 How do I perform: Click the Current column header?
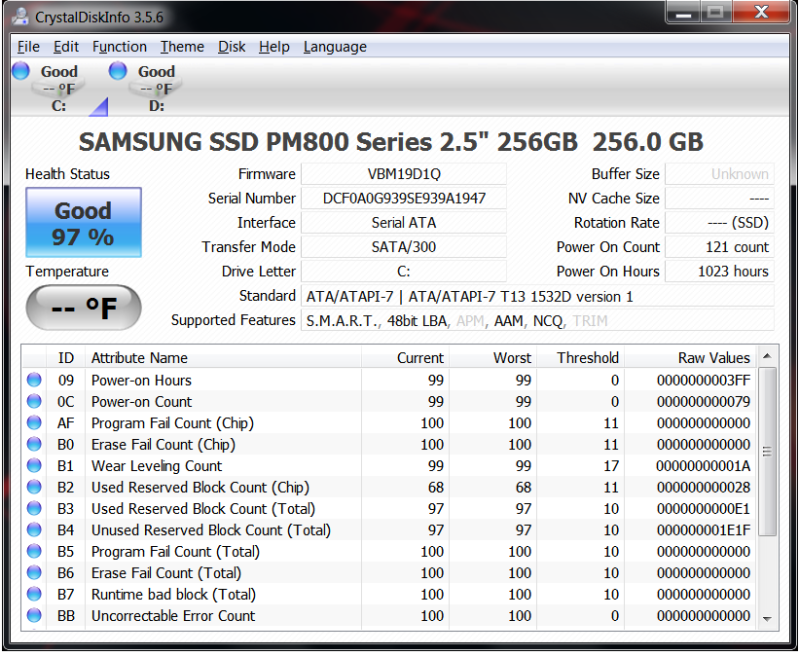(405, 358)
